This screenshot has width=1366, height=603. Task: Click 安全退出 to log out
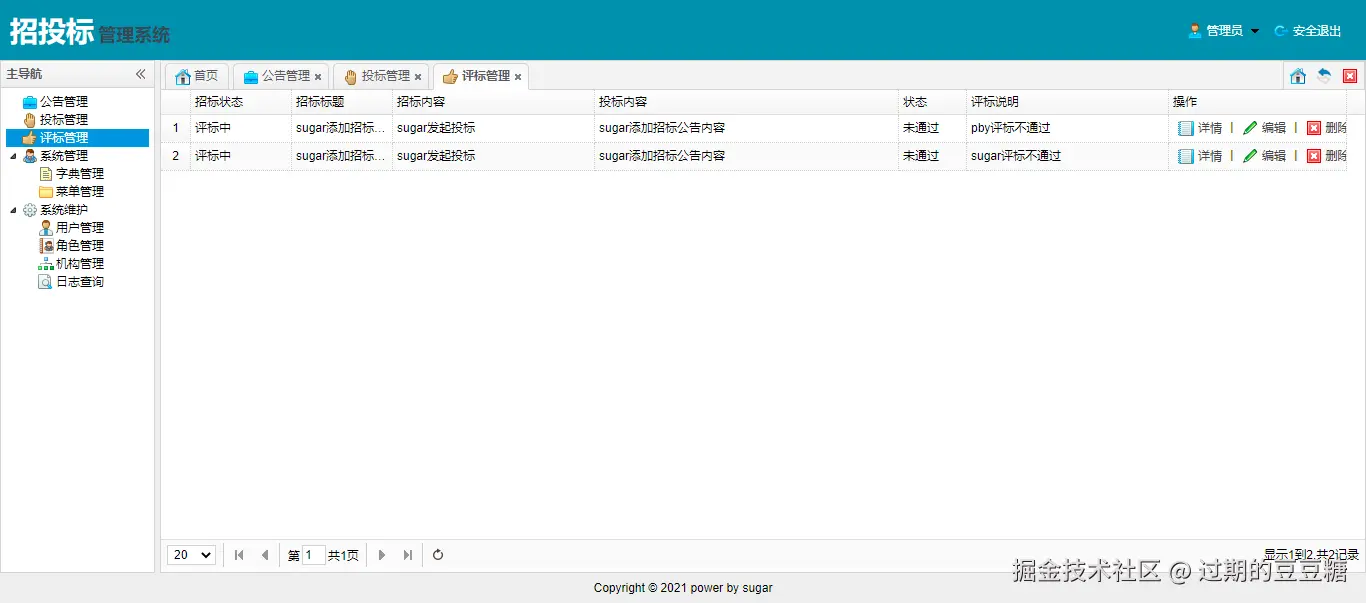(1308, 31)
